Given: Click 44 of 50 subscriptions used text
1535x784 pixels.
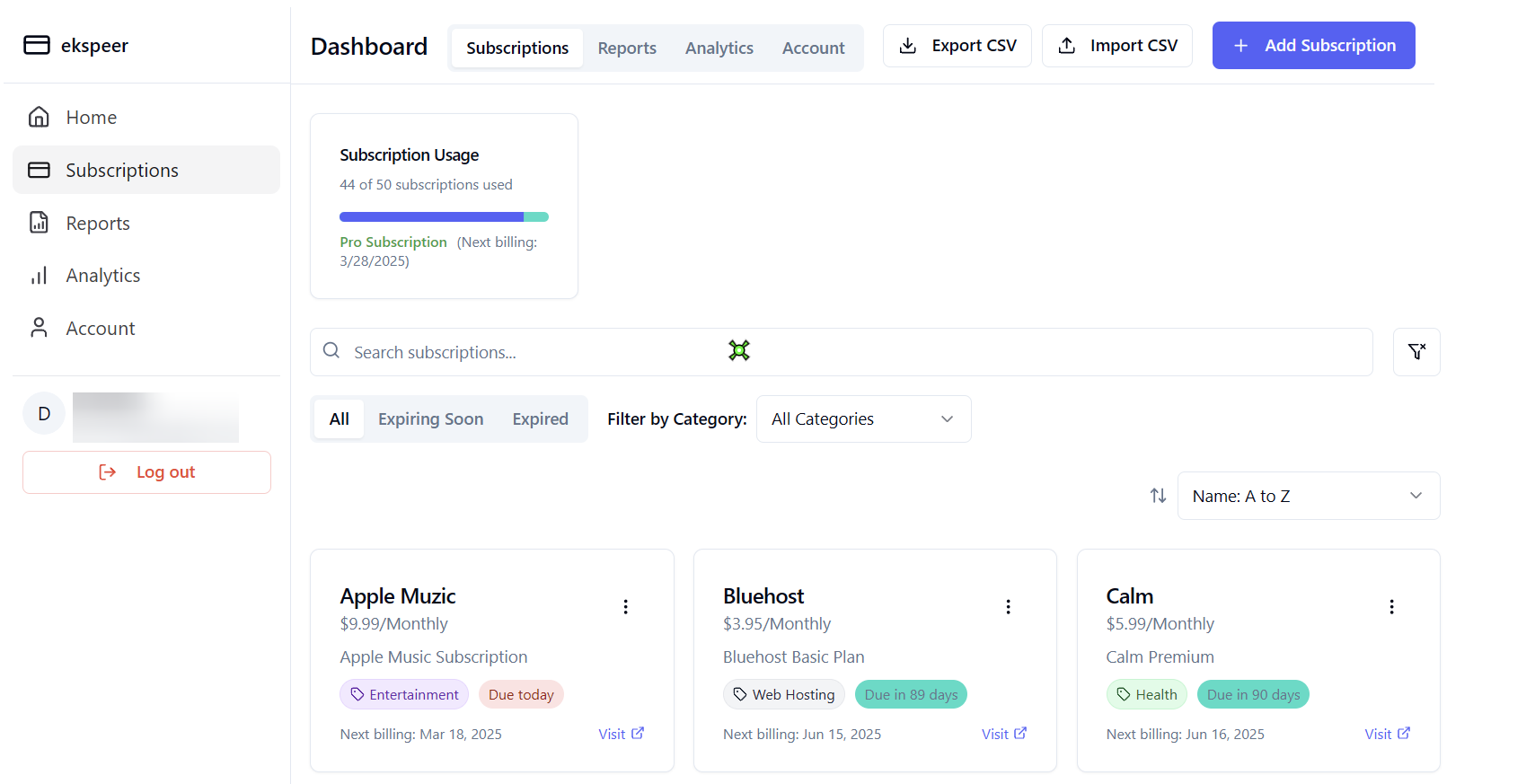Looking at the screenshot, I should click(x=426, y=185).
